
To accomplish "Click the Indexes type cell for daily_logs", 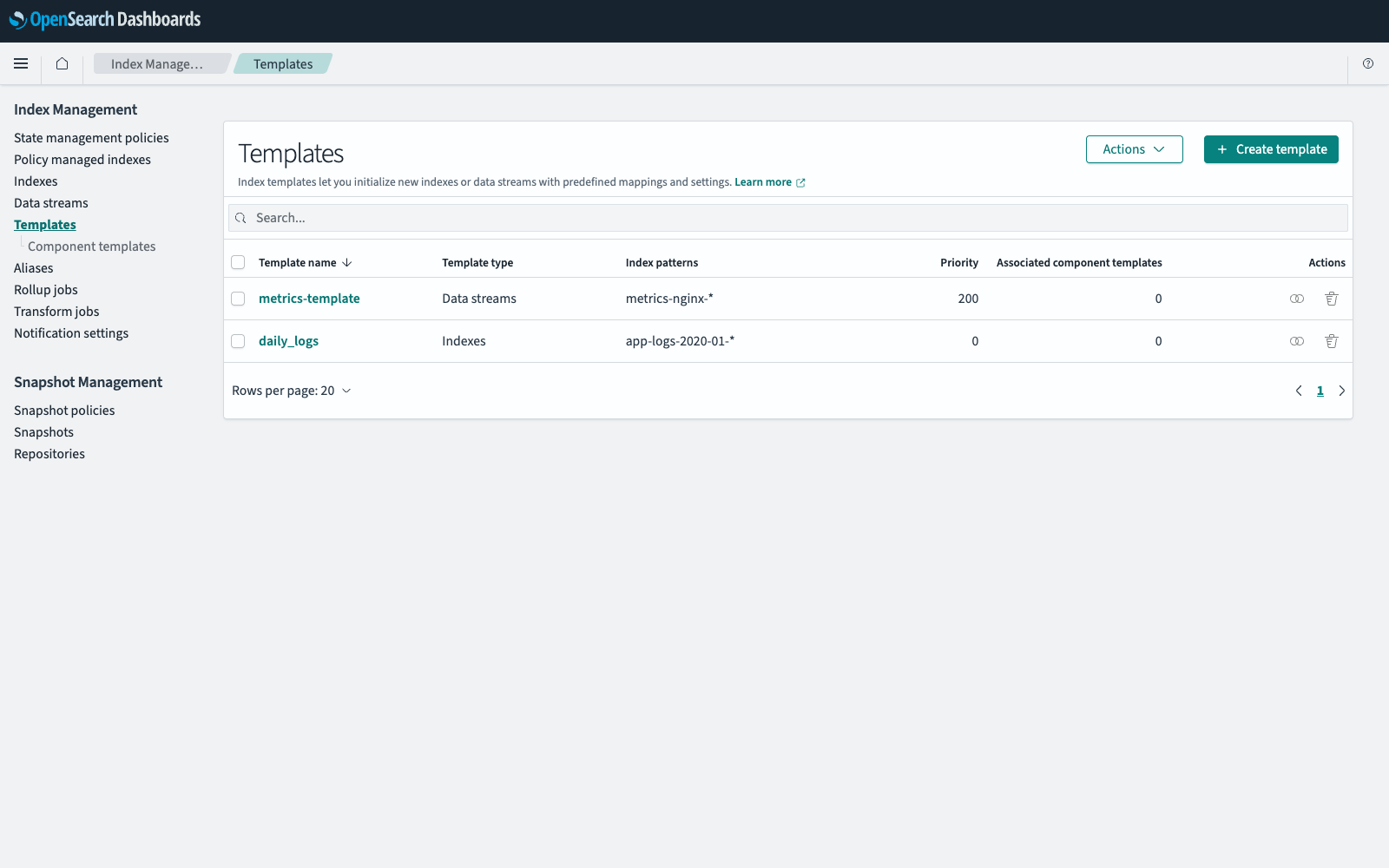I will click(x=464, y=341).
